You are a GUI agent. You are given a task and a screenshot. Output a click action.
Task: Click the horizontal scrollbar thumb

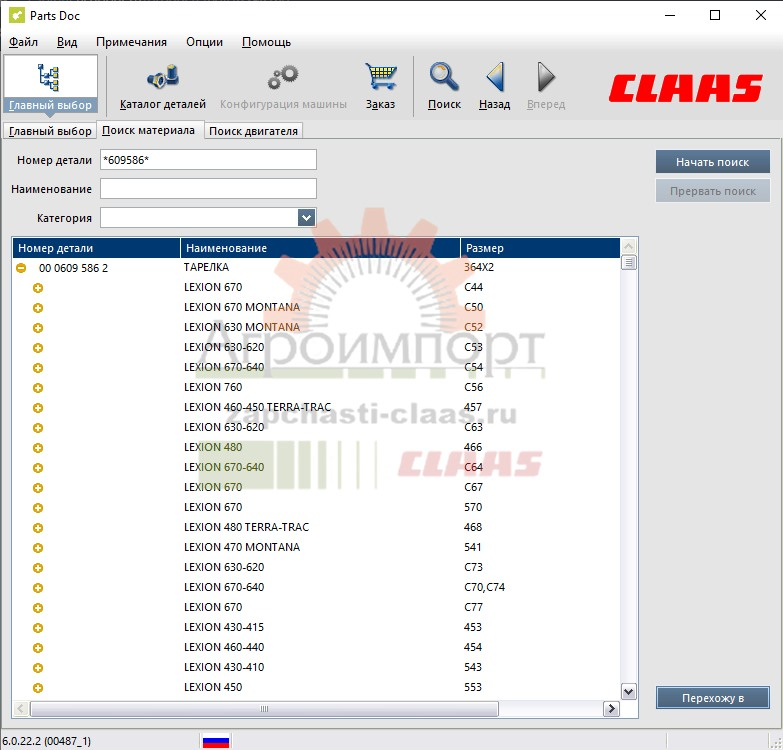click(264, 709)
